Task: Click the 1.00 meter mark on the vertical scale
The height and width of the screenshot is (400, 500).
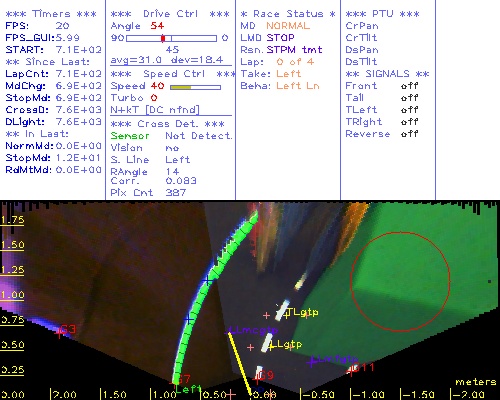Action: 12,295
